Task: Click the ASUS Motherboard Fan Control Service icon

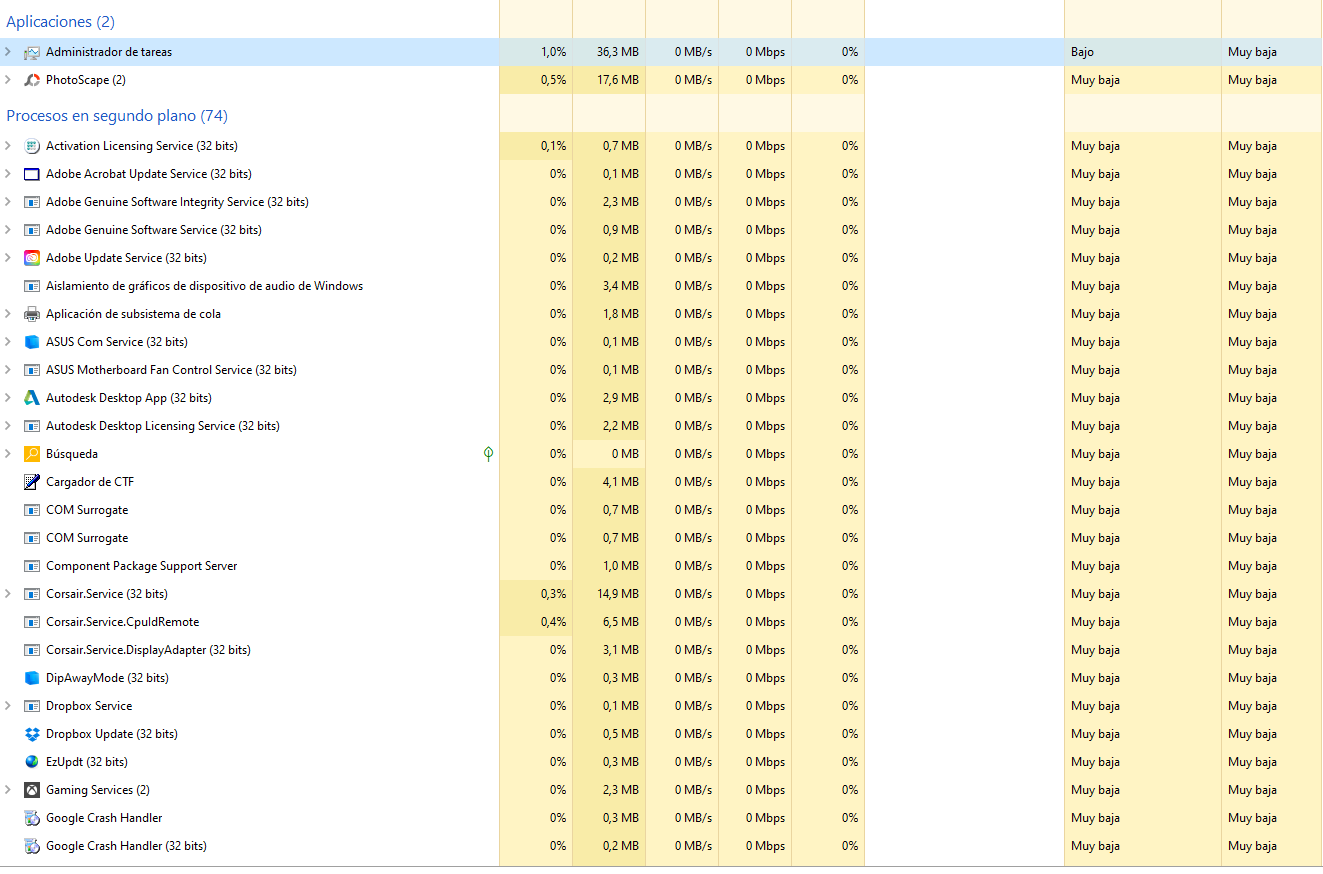Action: click(x=32, y=370)
